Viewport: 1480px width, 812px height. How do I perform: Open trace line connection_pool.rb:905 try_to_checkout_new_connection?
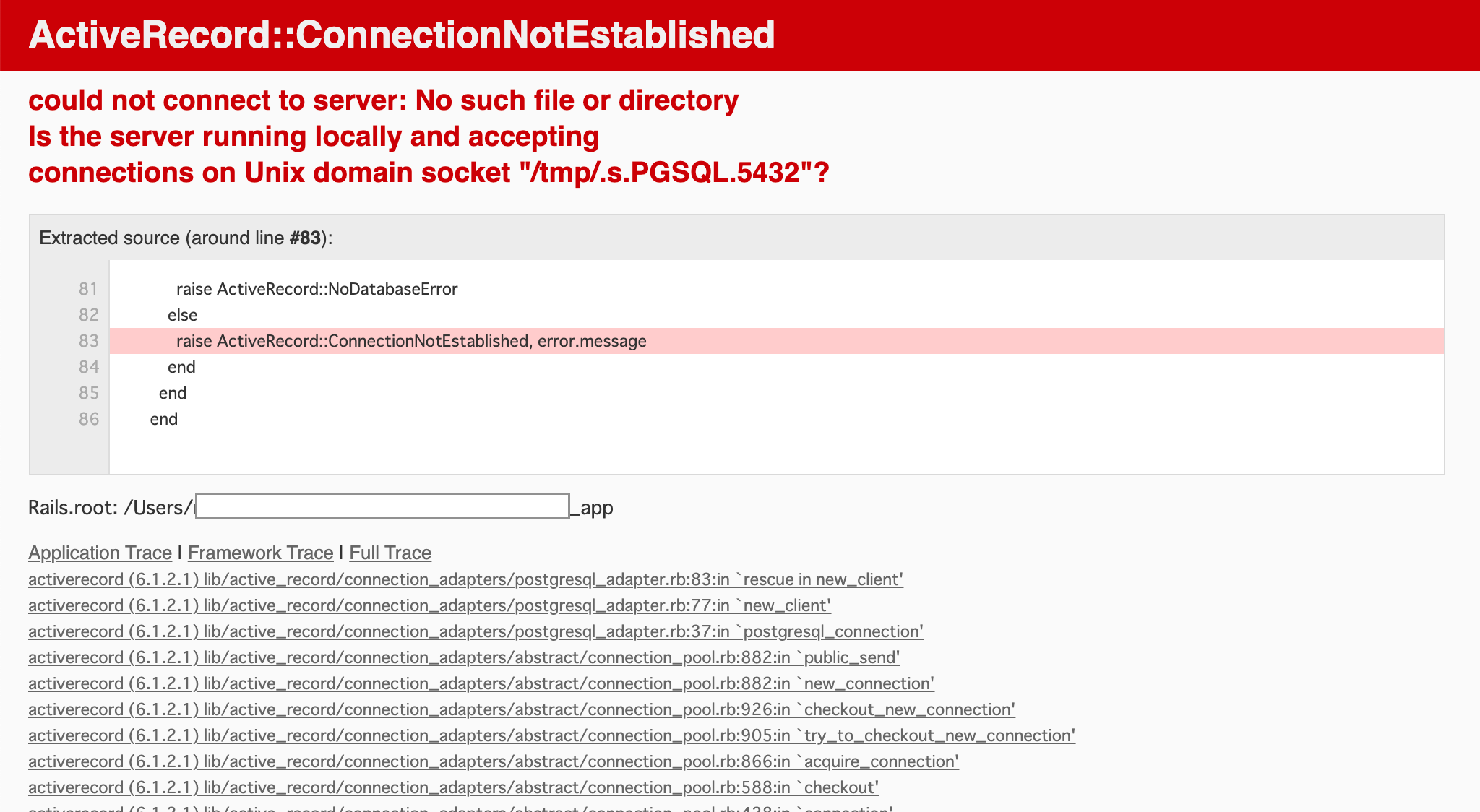pos(551,735)
